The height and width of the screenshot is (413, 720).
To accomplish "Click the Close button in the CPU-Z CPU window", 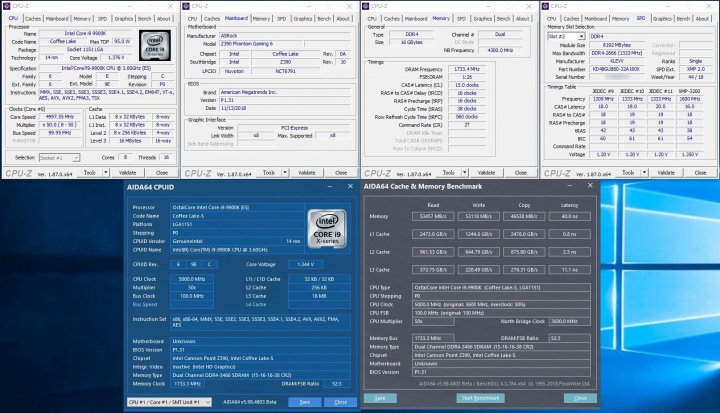I will click(x=161, y=173).
